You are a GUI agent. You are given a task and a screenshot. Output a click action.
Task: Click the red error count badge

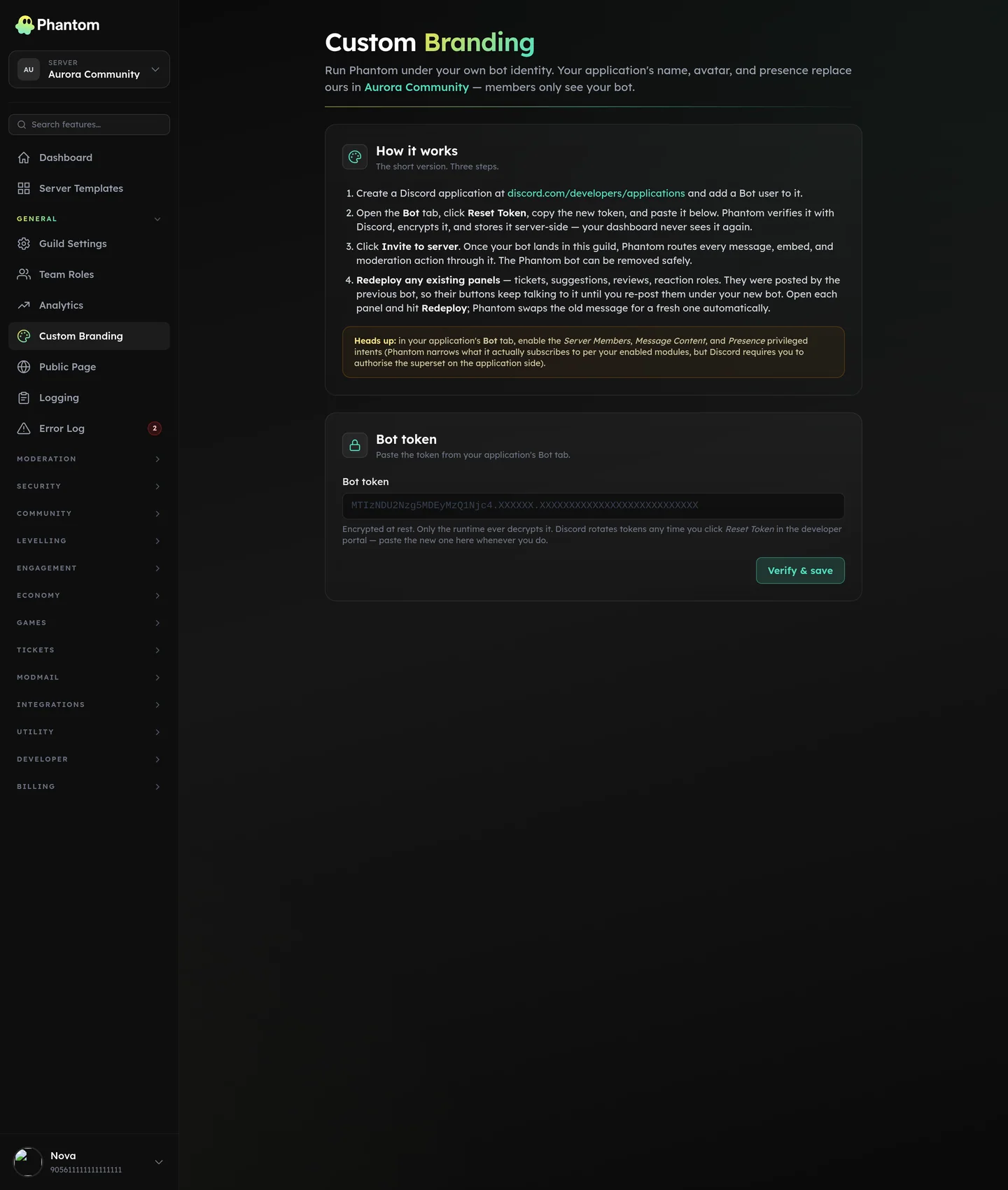tap(155, 428)
